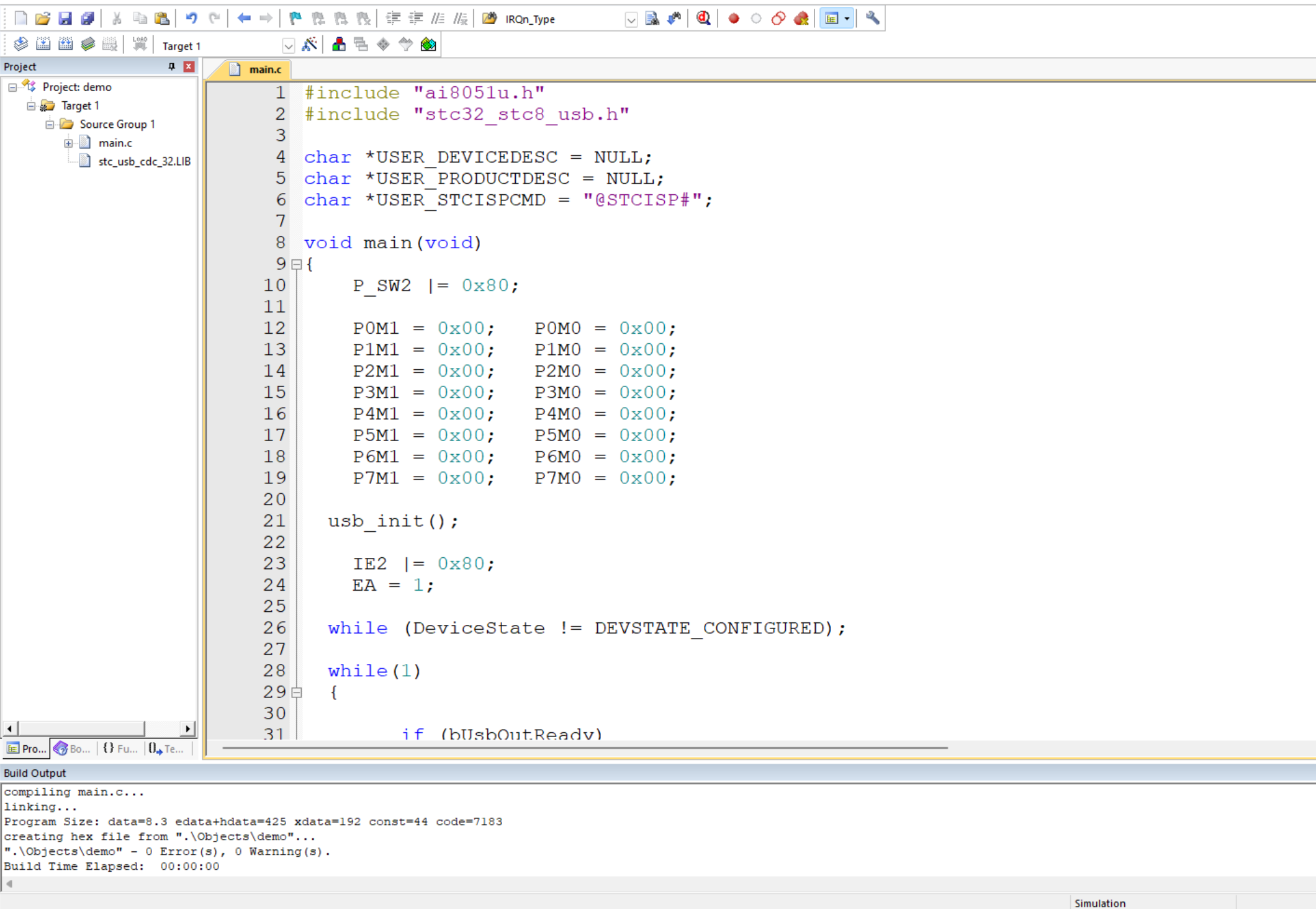
Task: Switch to the Functions tab
Action: [x=120, y=749]
